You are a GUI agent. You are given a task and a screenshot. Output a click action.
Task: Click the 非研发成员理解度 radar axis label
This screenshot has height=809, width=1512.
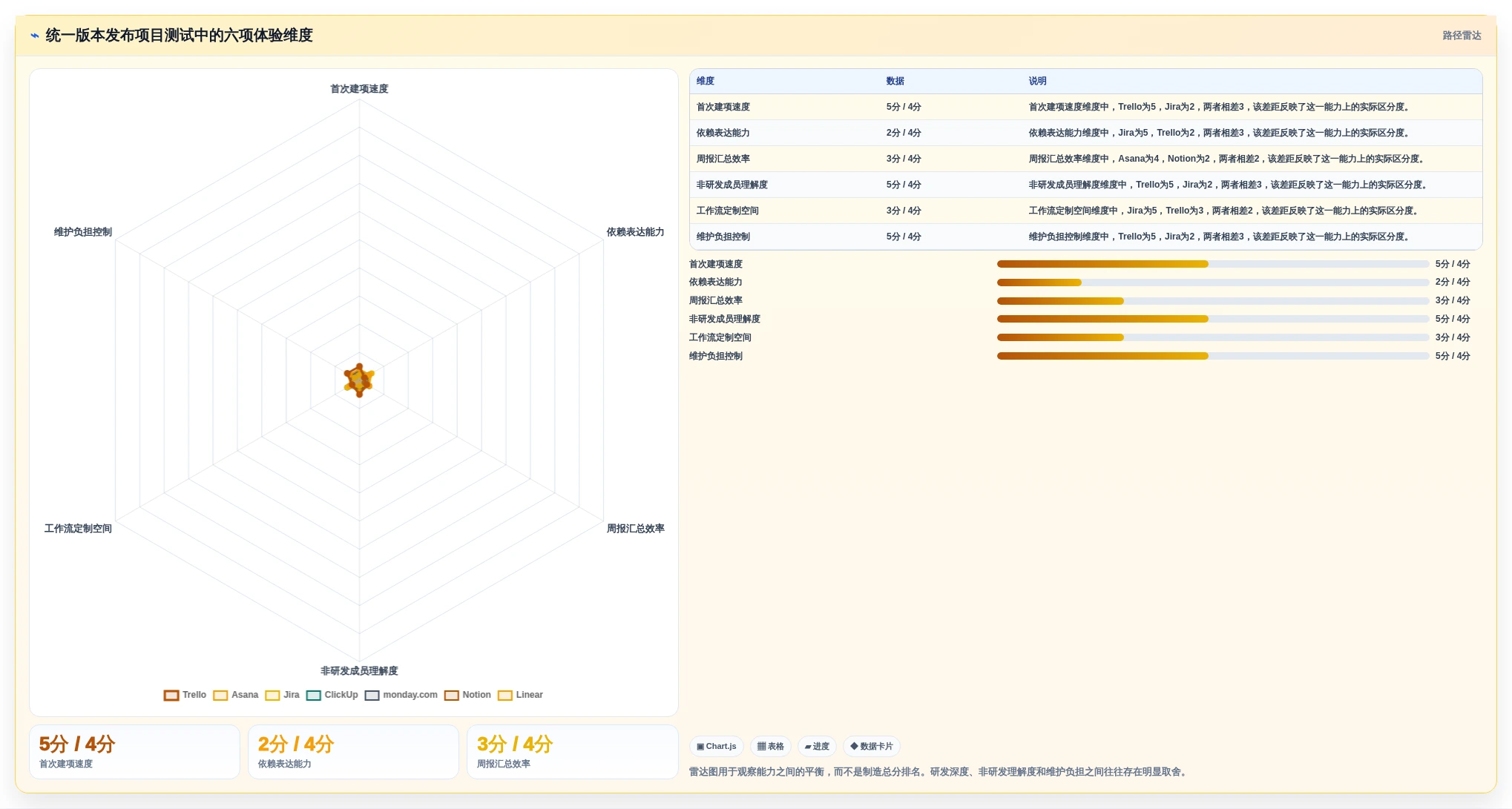click(359, 671)
